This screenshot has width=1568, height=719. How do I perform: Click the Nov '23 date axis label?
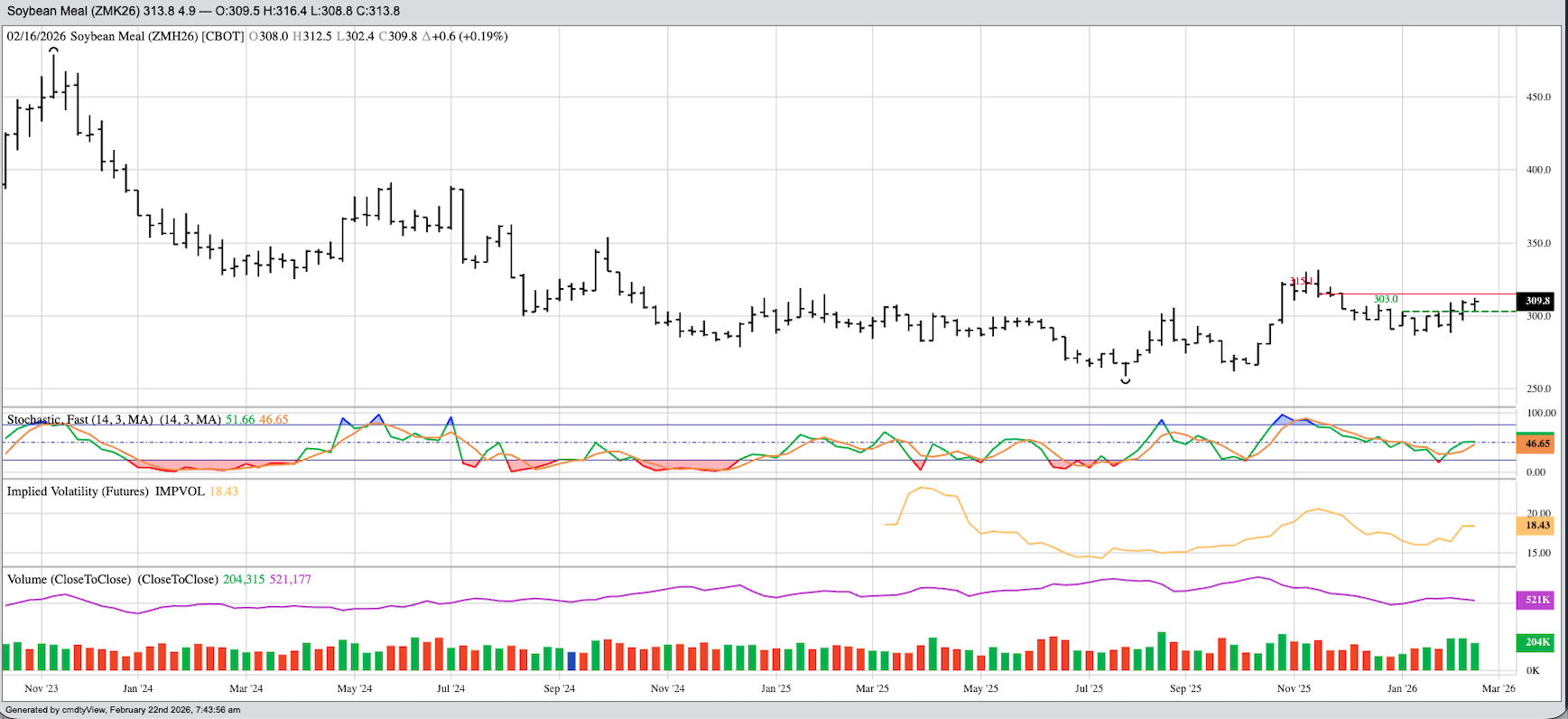[42, 688]
